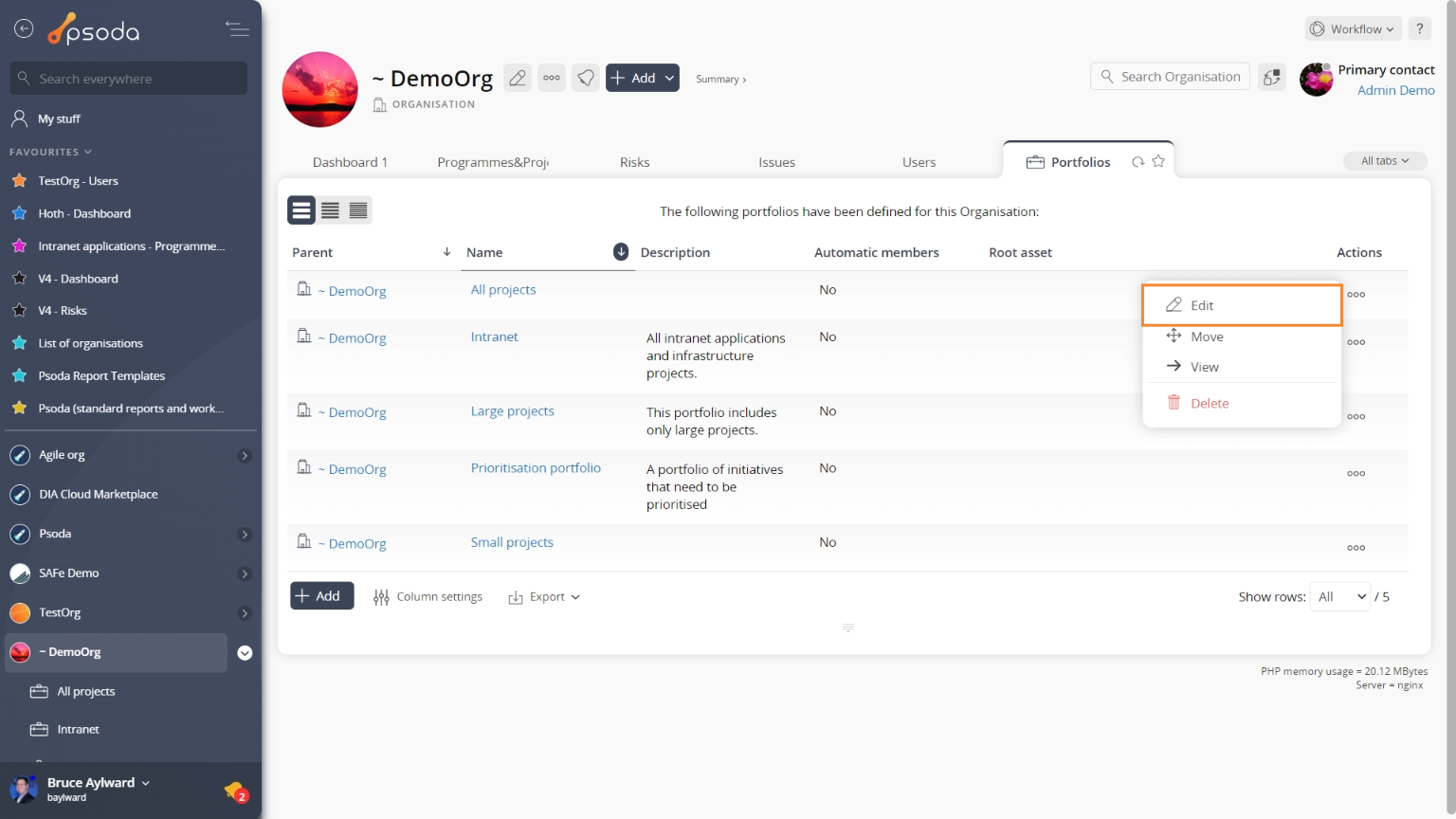Select View from the context menu

[x=1242, y=367]
